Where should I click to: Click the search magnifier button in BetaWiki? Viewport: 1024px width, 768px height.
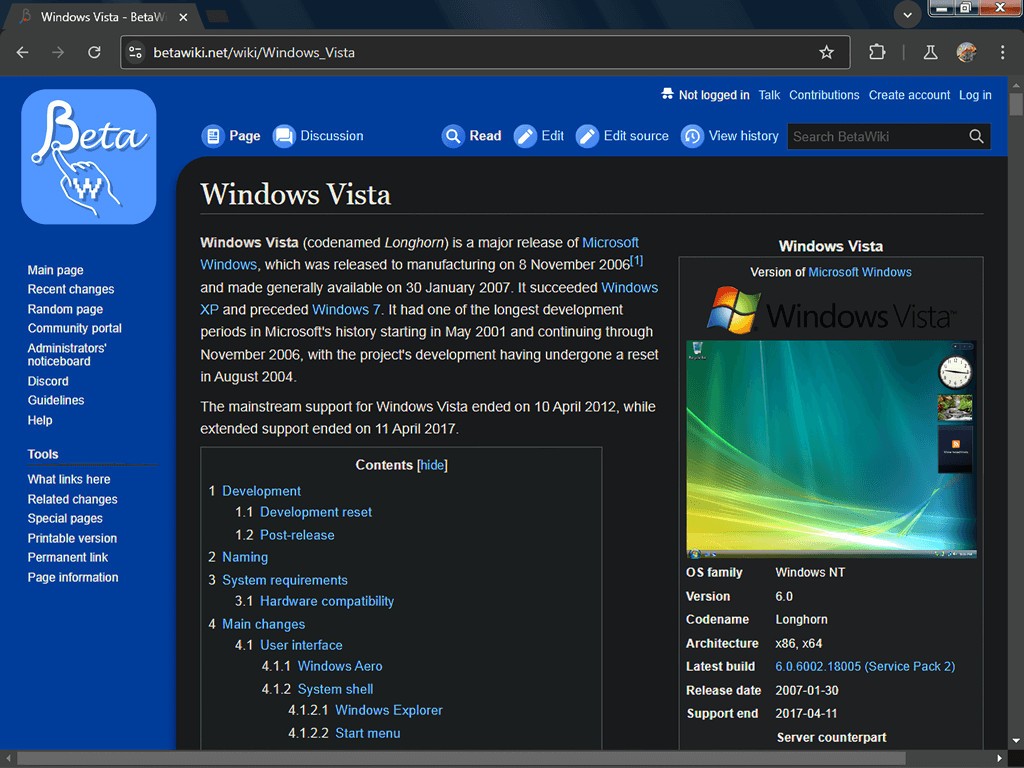pyautogui.click(x=976, y=136)
